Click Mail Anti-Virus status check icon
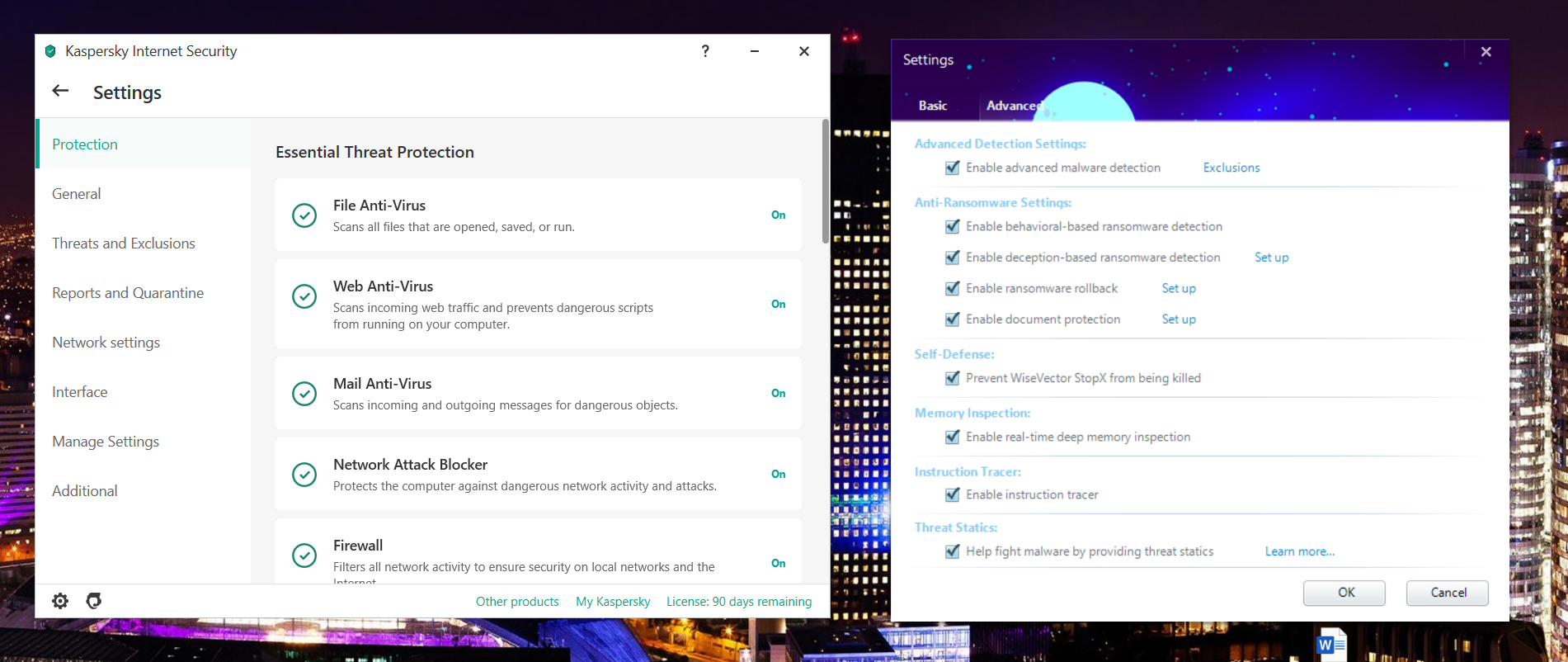The image size is (1568, 662). 304,394
